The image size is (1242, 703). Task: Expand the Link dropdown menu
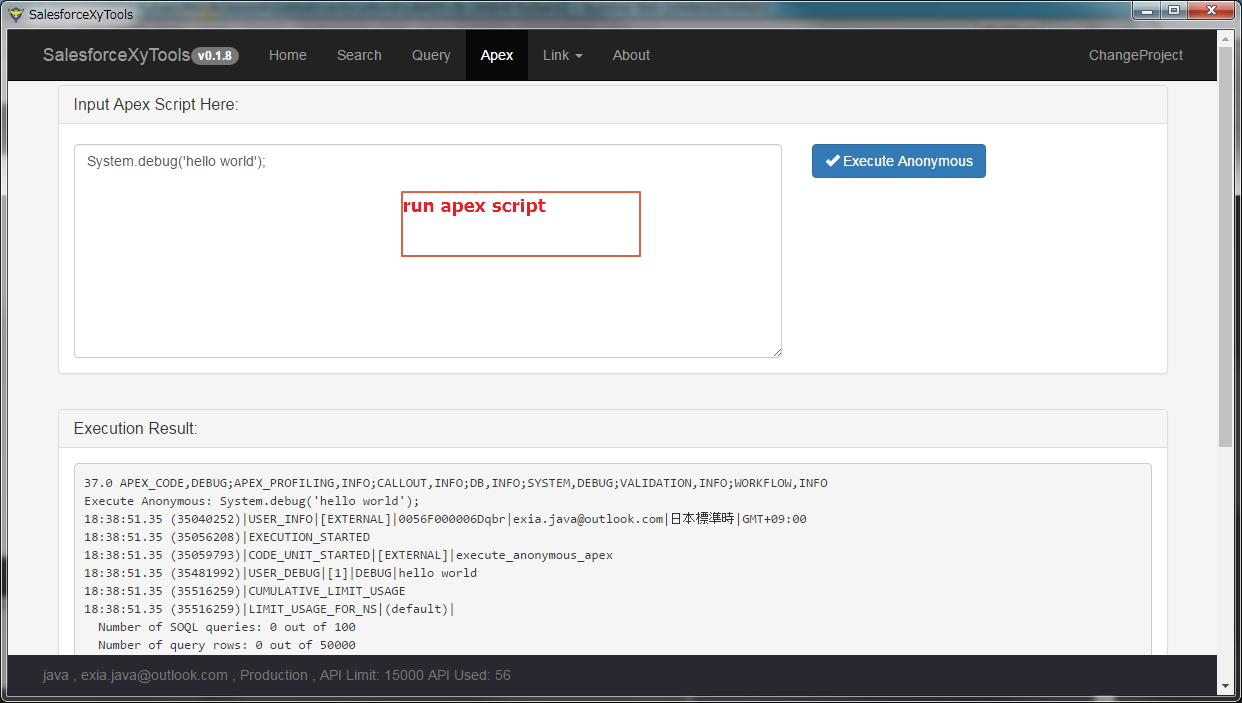tap(563, 55)
